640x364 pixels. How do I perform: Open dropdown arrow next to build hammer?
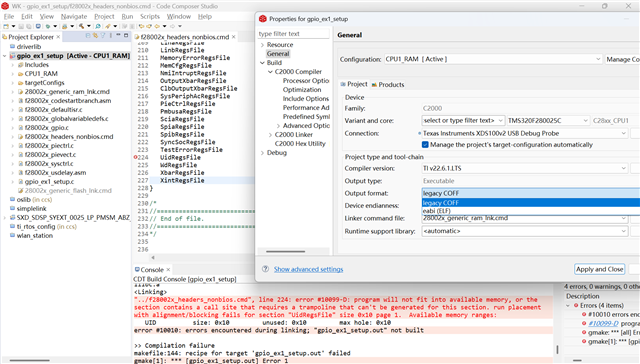coord(89,26)
